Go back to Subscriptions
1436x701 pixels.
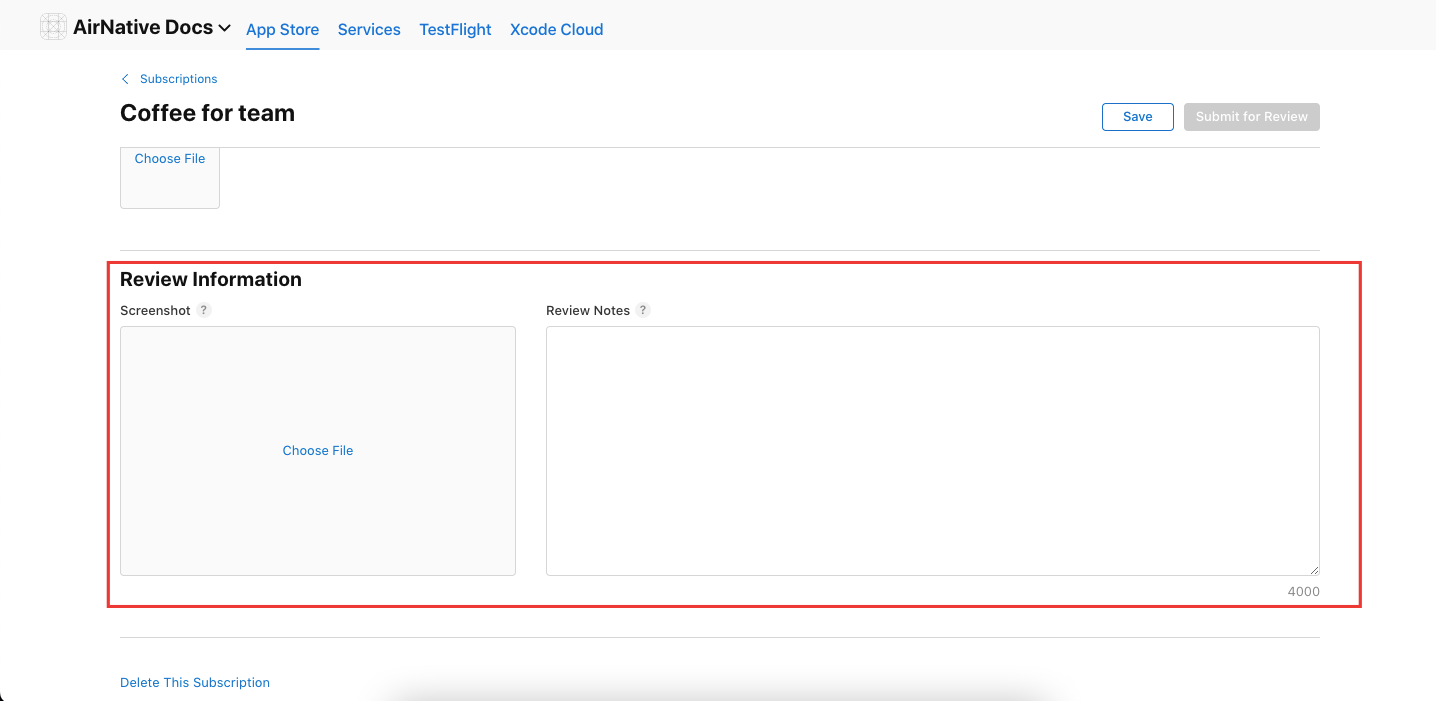point(178,79)
